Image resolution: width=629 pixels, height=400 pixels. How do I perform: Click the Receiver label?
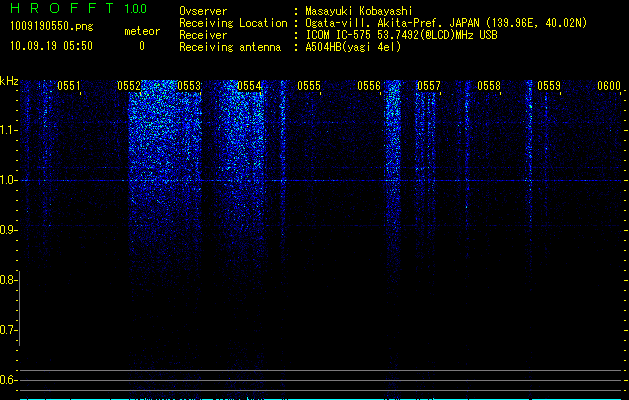(203, 35)
